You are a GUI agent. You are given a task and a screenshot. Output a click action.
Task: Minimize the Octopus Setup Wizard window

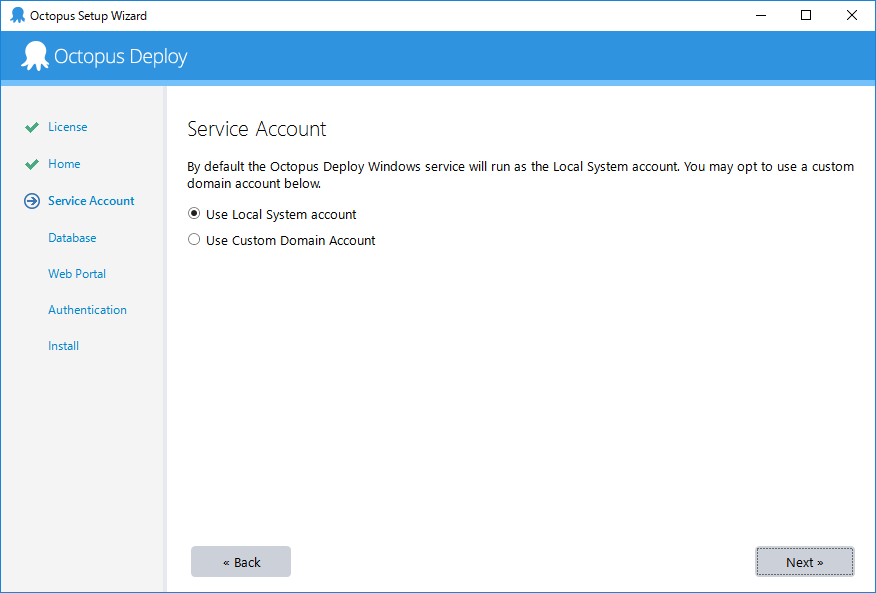[x=760, y=15]
